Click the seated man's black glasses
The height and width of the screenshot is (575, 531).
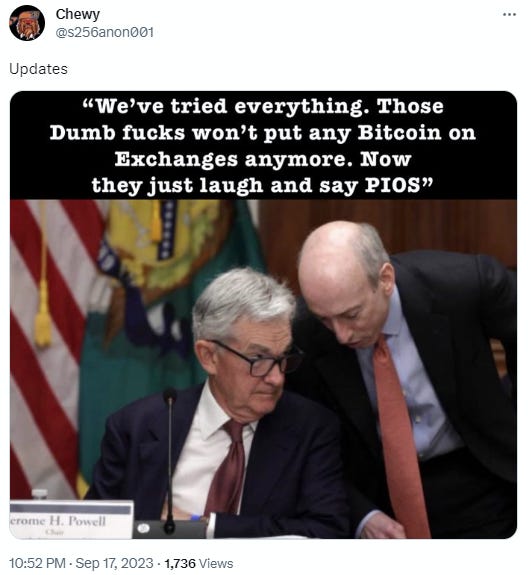(x=260, y=359)
